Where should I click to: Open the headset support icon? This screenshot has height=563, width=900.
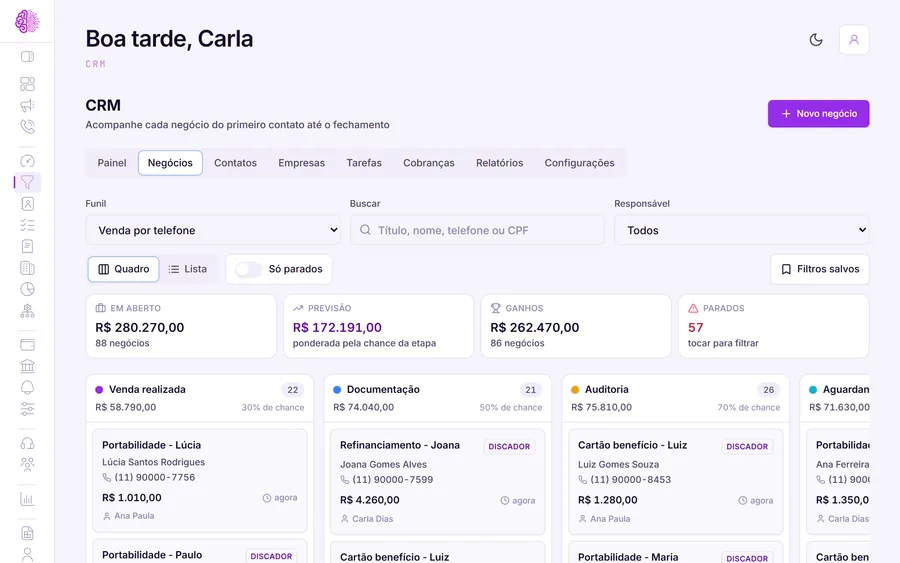pyautogui.click(x=27, y=443)
